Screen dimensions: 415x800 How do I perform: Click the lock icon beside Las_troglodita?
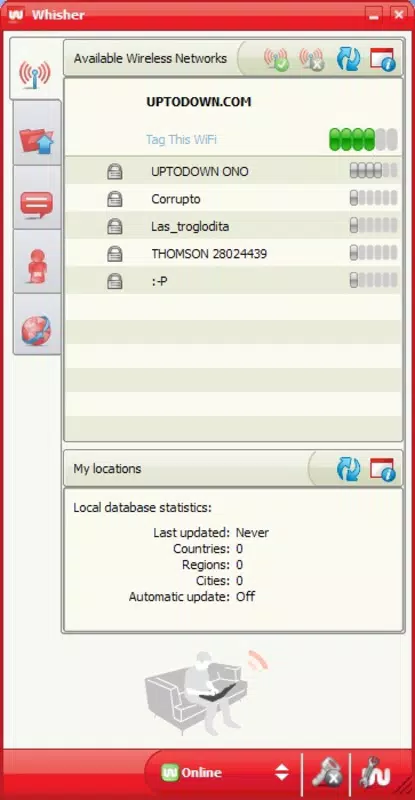[115, 226]
